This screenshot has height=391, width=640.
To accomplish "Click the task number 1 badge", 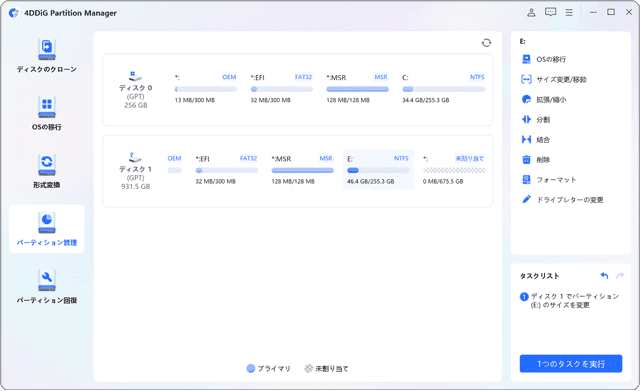I will pyautogui.click(x=524, y=297).
